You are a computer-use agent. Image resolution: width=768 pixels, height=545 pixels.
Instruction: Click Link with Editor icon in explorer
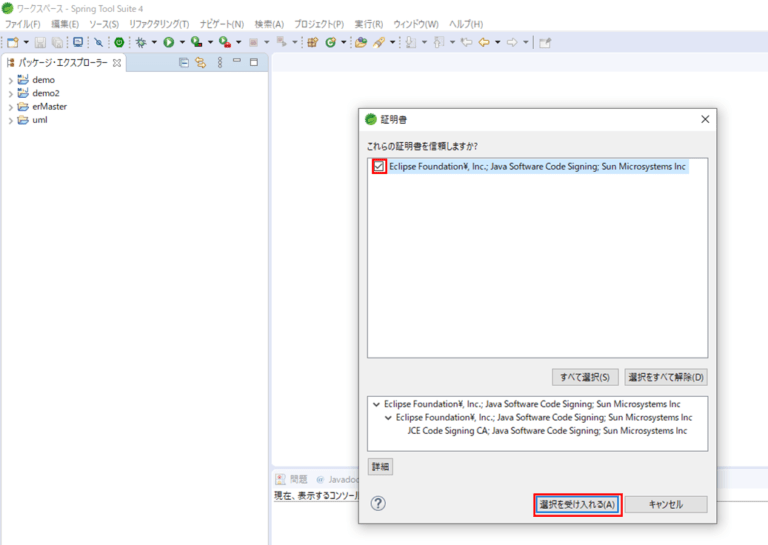coord(200,62)
